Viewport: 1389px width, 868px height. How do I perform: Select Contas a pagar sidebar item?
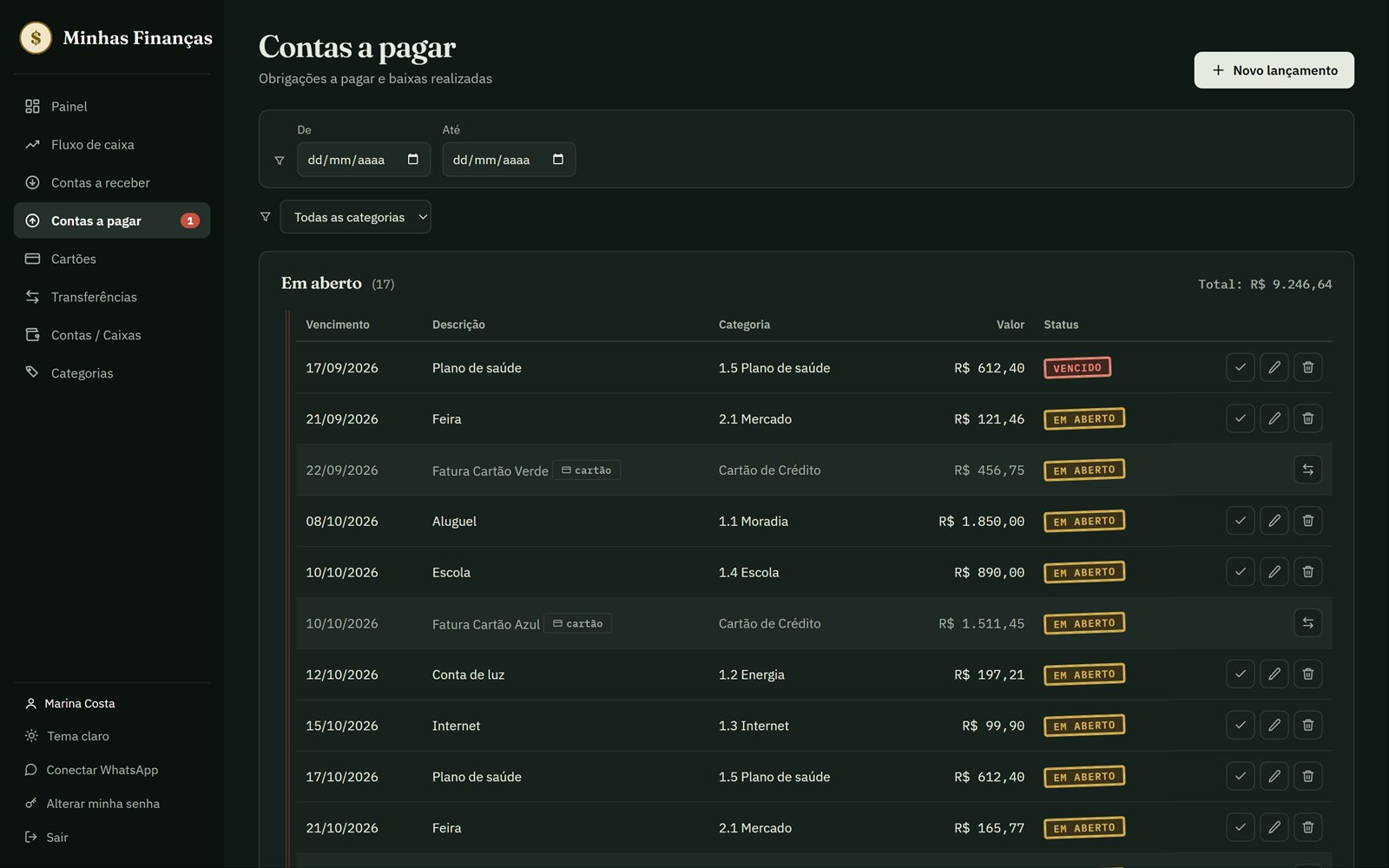[x=112, y=220]
